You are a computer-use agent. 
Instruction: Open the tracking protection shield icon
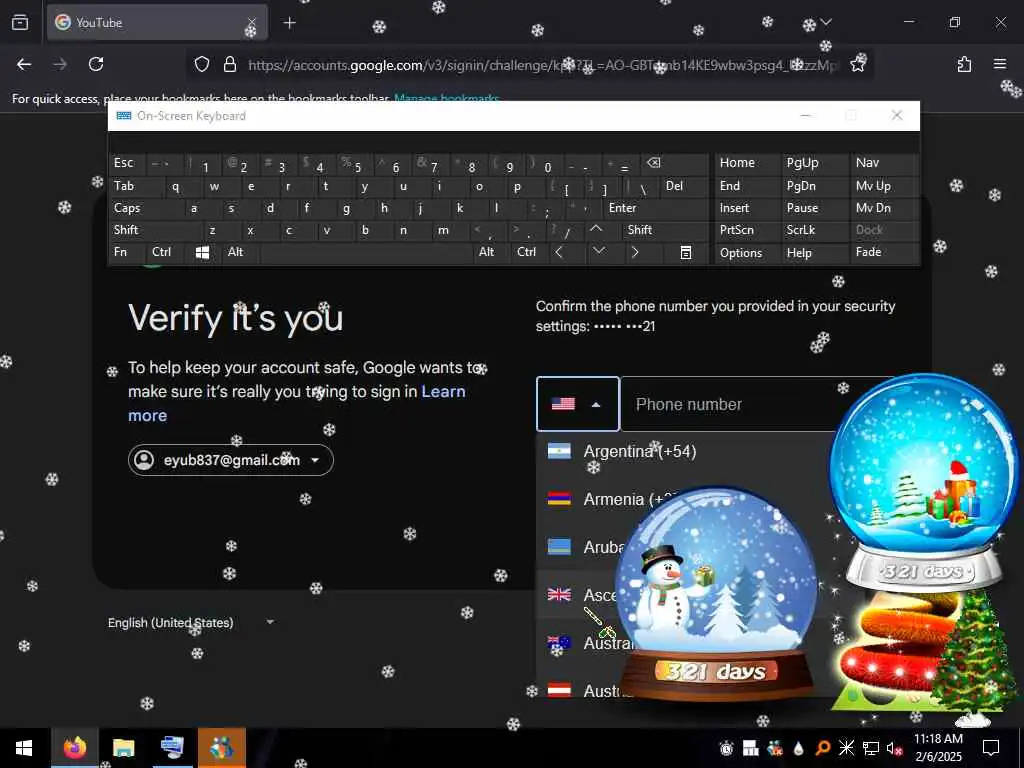point(202,64)
